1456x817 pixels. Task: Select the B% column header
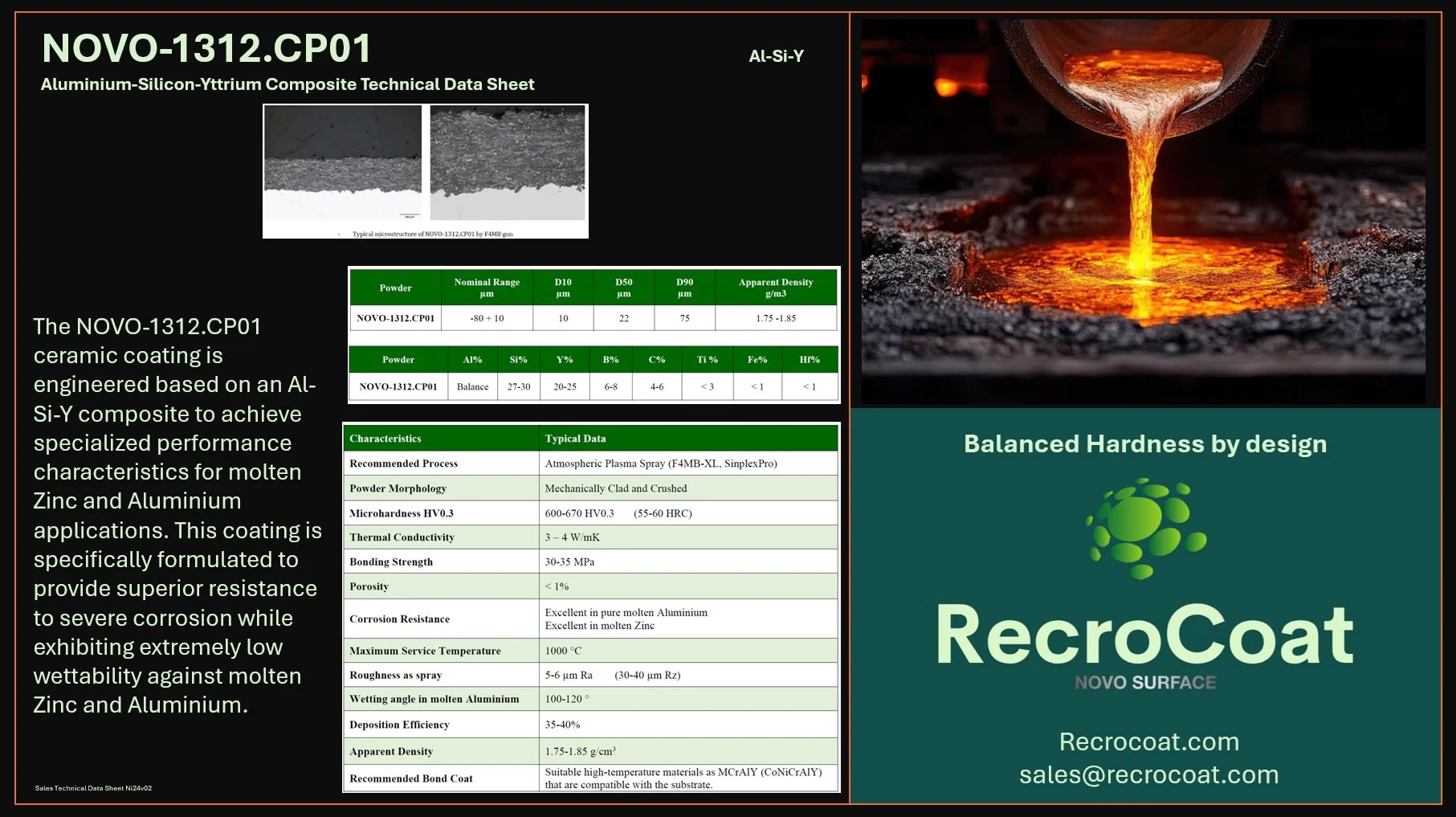point(610,359)
